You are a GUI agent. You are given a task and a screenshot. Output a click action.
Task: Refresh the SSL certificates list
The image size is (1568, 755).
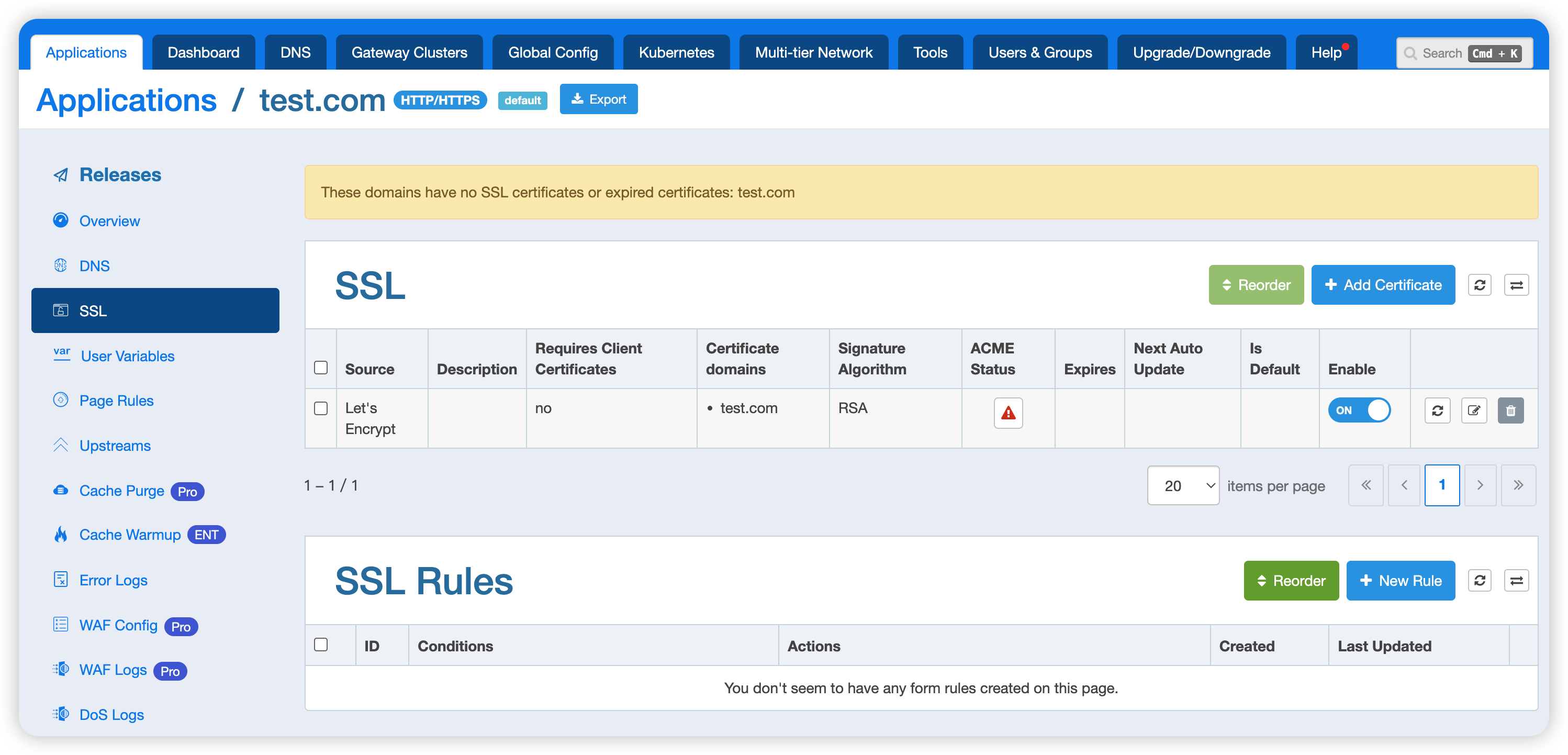[1479, 285]
